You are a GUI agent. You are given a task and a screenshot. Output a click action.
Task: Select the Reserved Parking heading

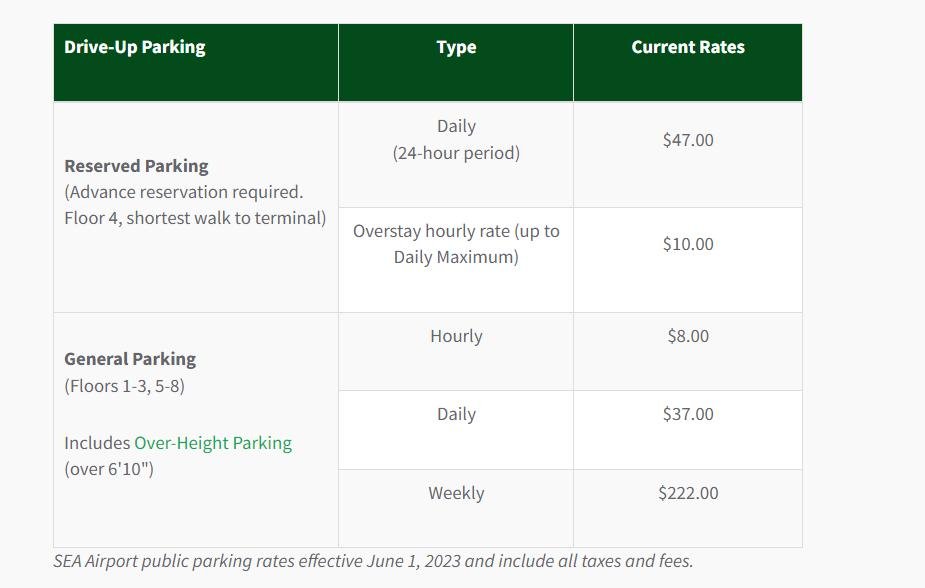[x=136, y=166]
